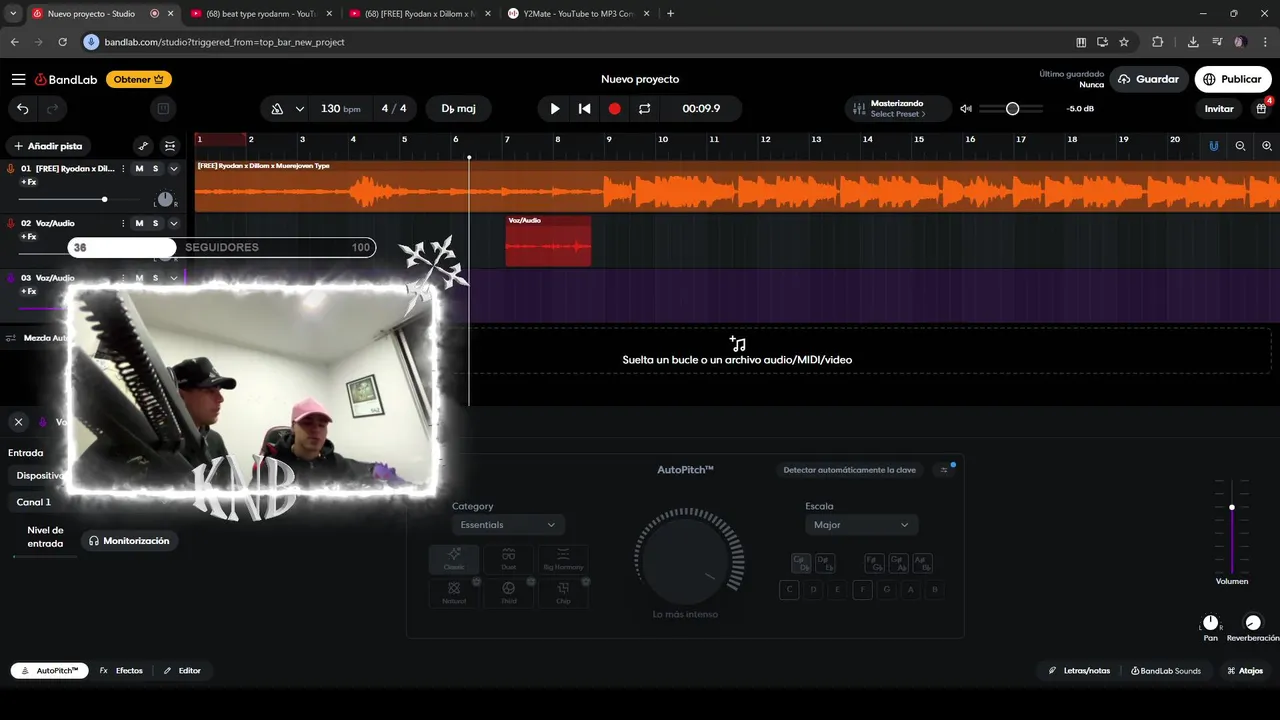
Task: Open track 01 three-dot menu
Action: tap(123, 168)
